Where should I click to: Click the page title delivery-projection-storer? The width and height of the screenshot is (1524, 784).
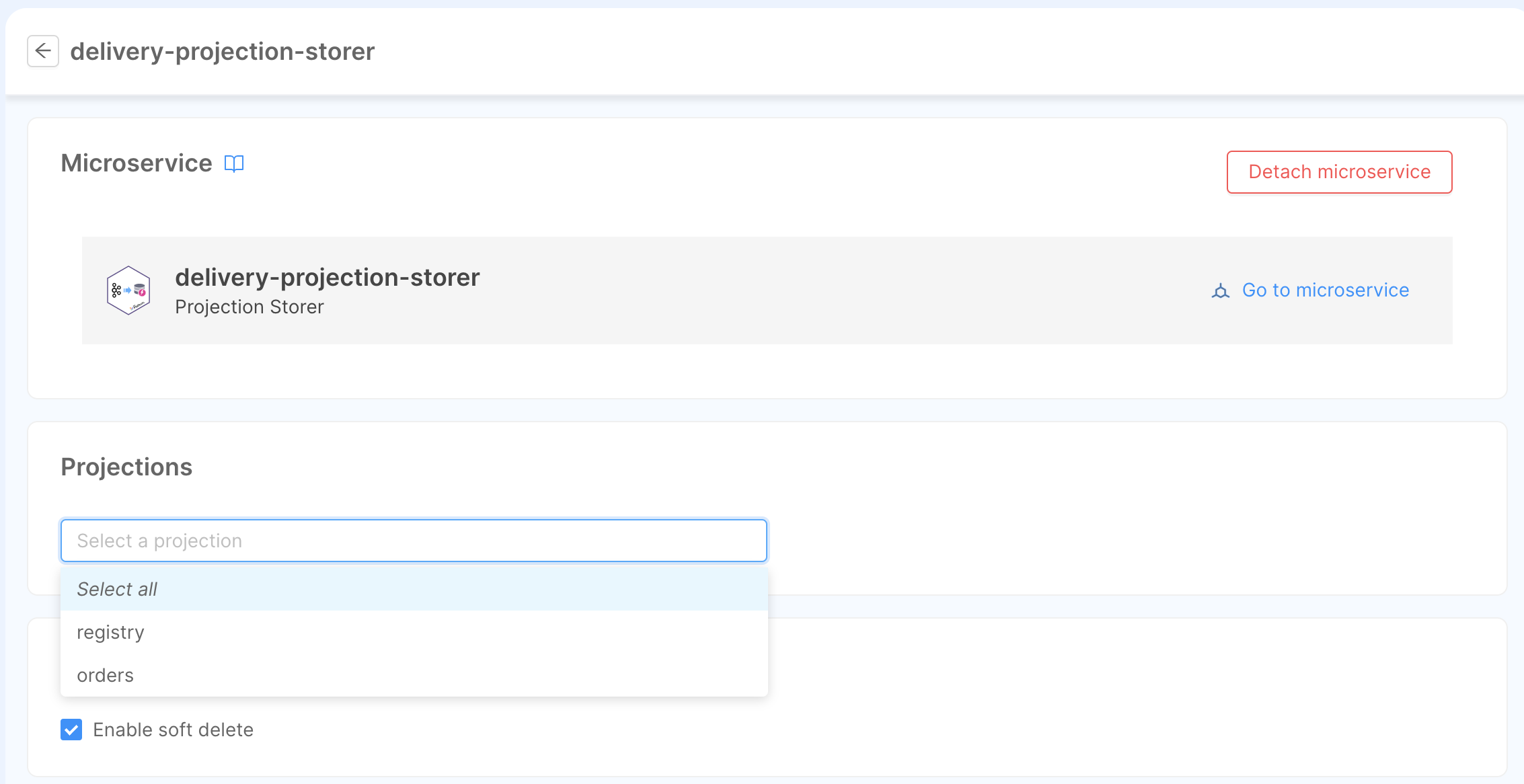point(223,52)
